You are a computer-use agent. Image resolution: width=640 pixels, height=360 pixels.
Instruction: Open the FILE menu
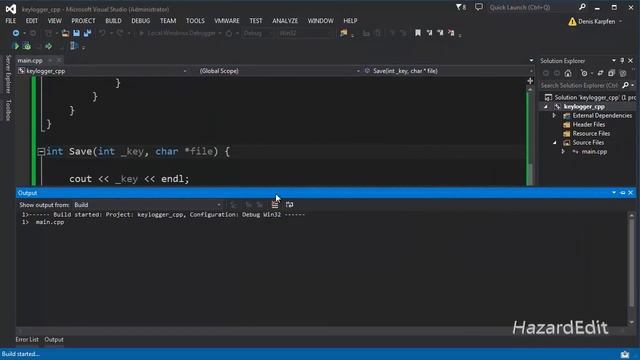point(11,21)
